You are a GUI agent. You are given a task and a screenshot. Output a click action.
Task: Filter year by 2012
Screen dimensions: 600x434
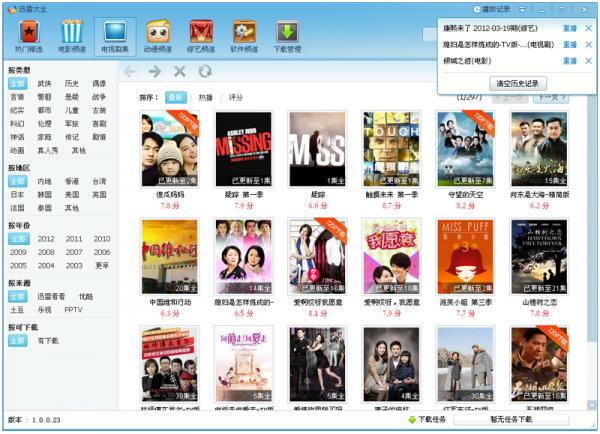pos(46,239)
